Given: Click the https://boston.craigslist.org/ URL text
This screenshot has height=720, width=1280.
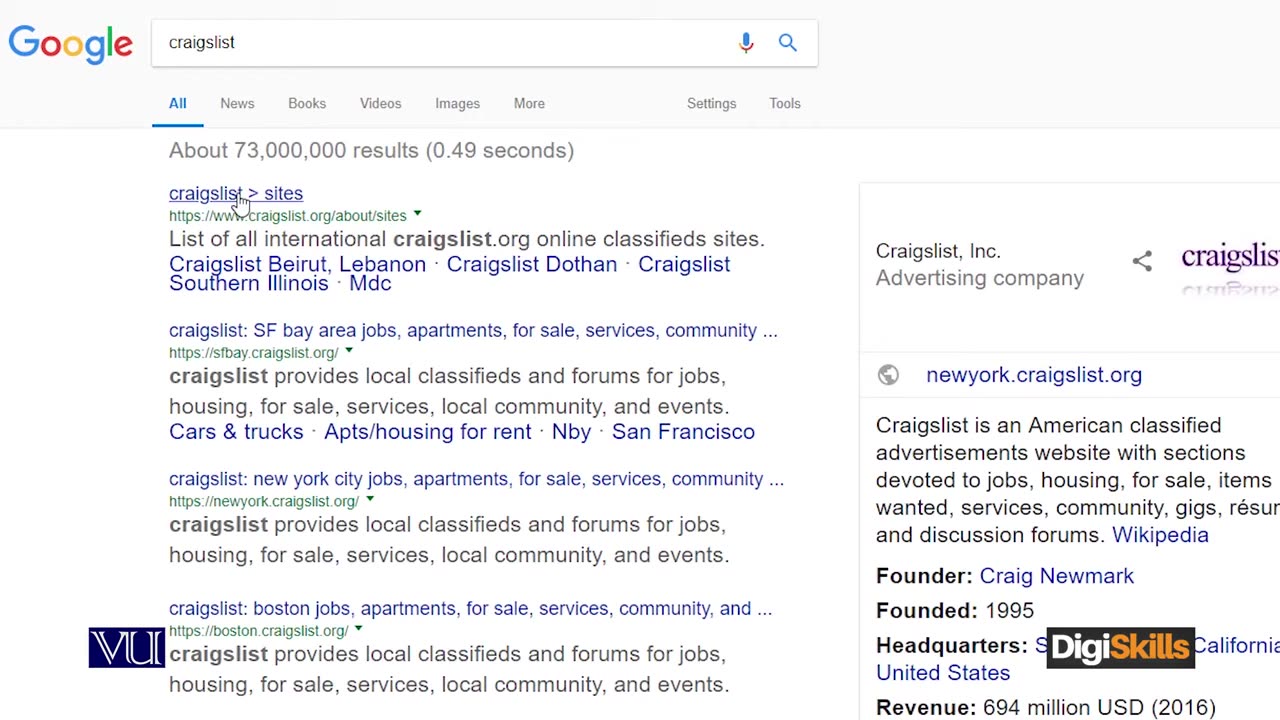Looking at the screenshot, I should [x=259, y=630].
